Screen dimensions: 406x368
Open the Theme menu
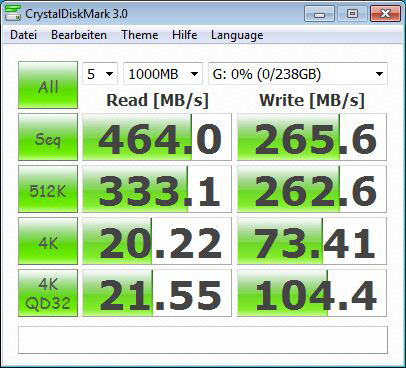coord(140,35)
